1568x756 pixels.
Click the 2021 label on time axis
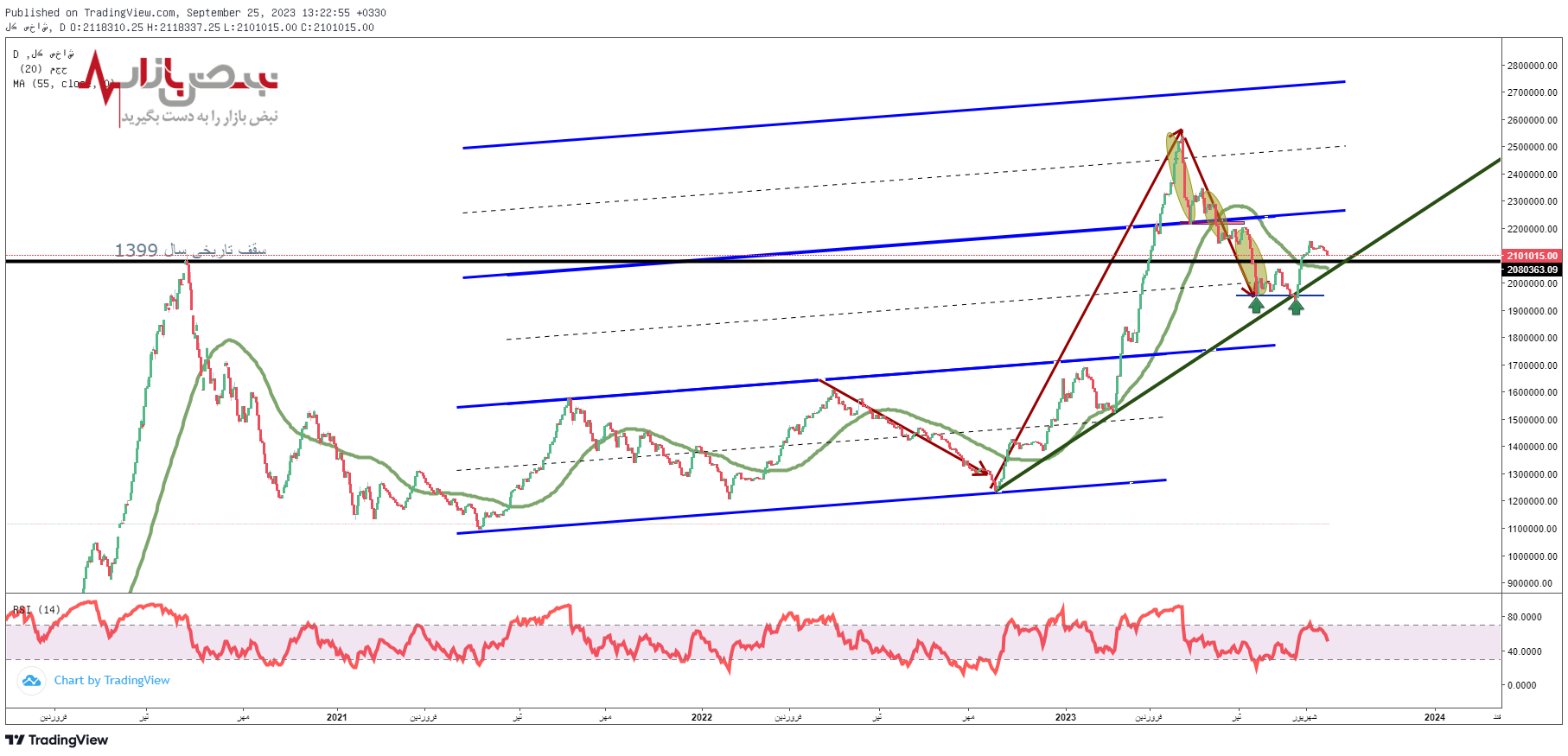336,717
